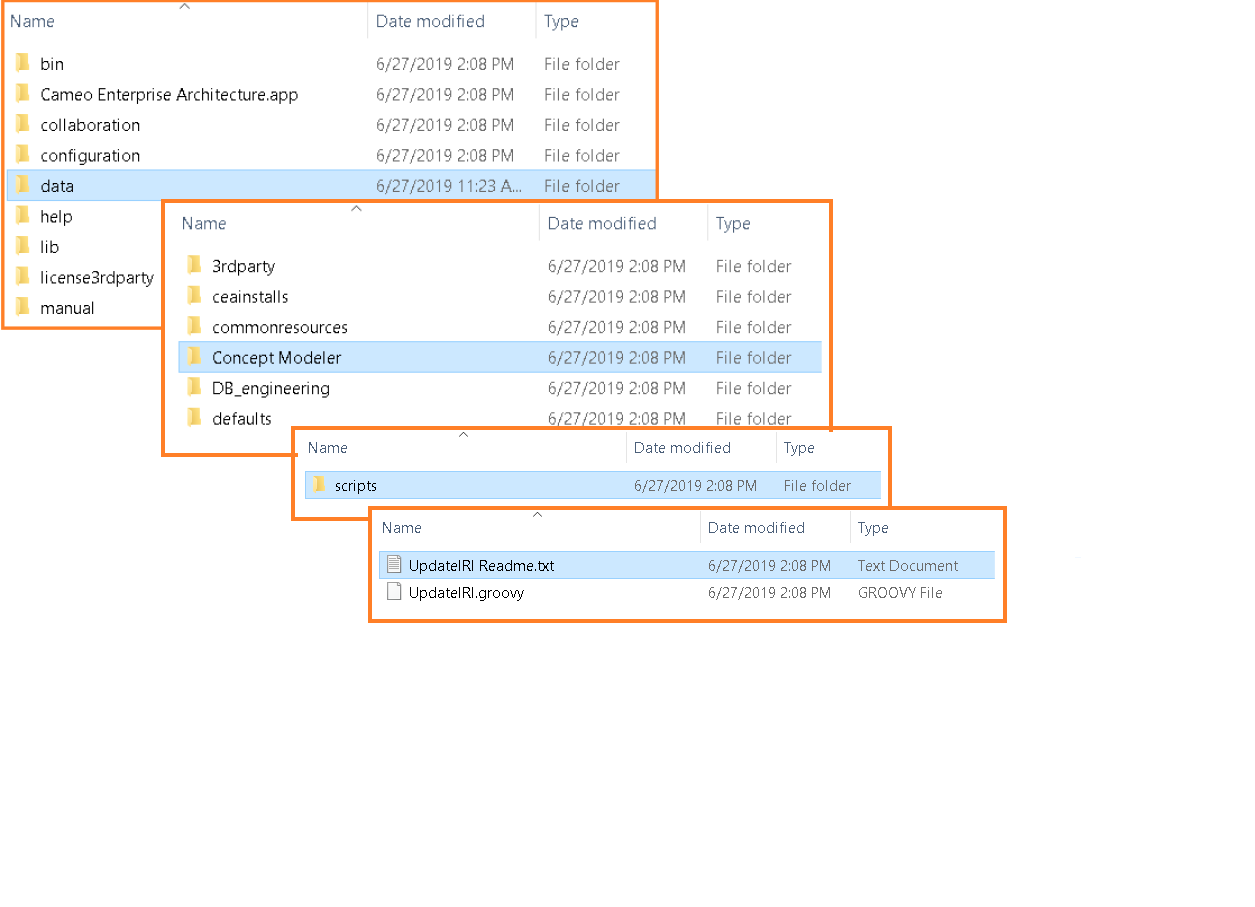
Task: Click the date cell of UpdateIRI.groovy row
Action: coord(769,592)
